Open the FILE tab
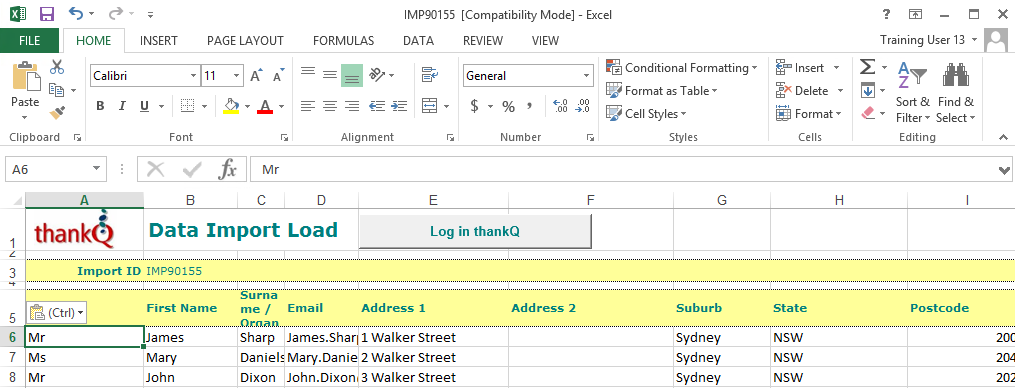Screen dimensions: 1015x388 30,40
